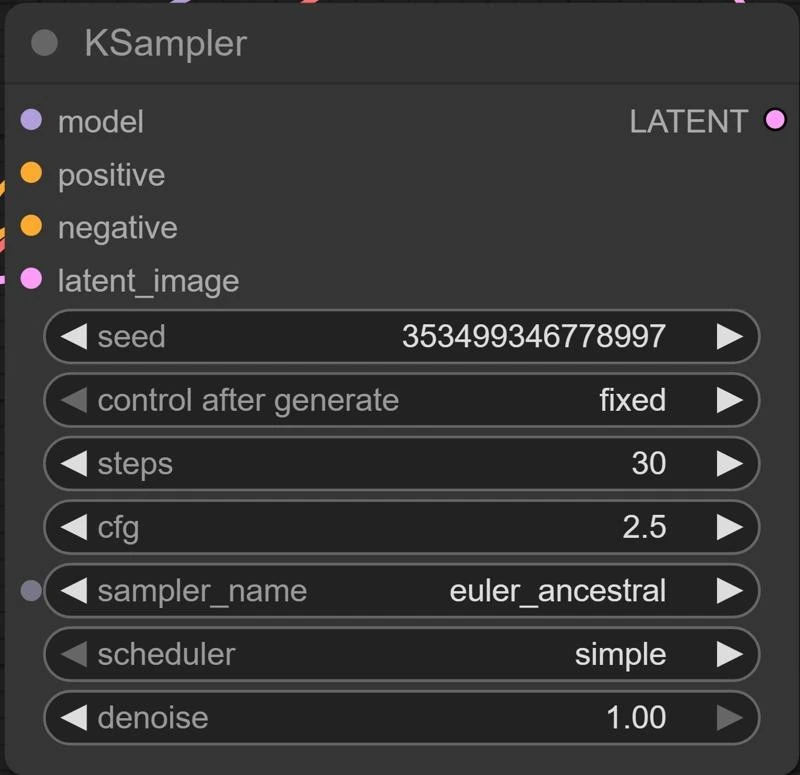Open the scheduler dropdown showing simple
Screen dimensions: 800x775
tap(400, 654)
